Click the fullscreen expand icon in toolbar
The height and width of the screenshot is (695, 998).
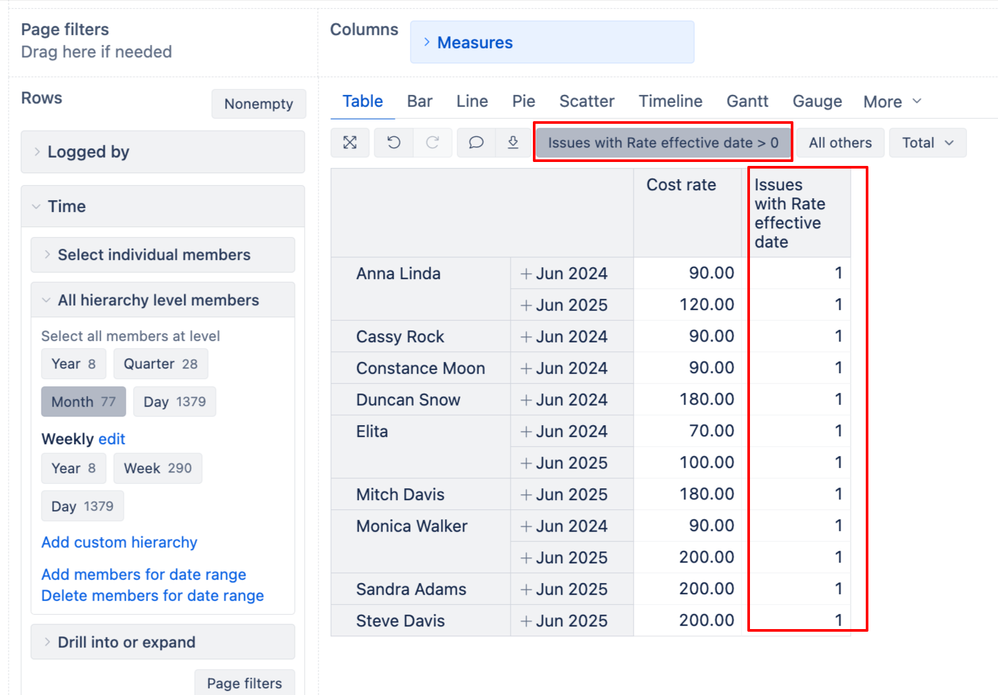pos(350,143)
